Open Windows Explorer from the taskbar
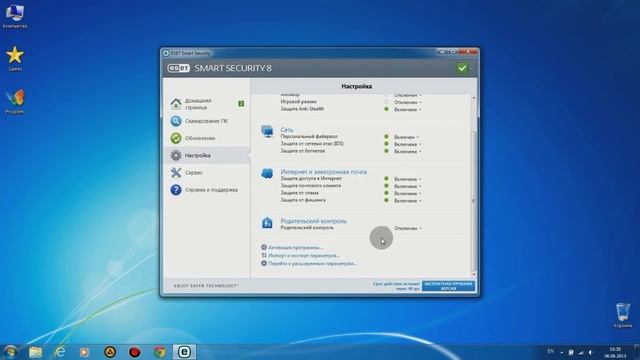Screen dimensions: 640x360 [36, 352]
